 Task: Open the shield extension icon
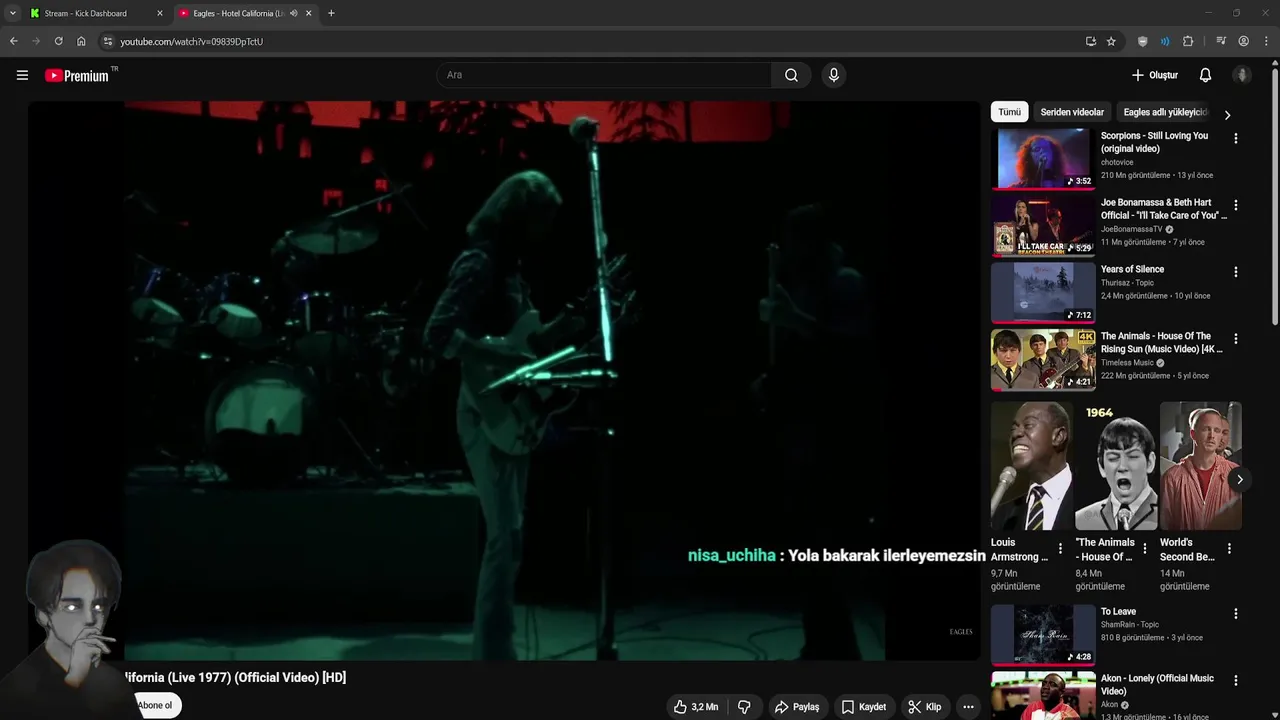(1143, 41)
